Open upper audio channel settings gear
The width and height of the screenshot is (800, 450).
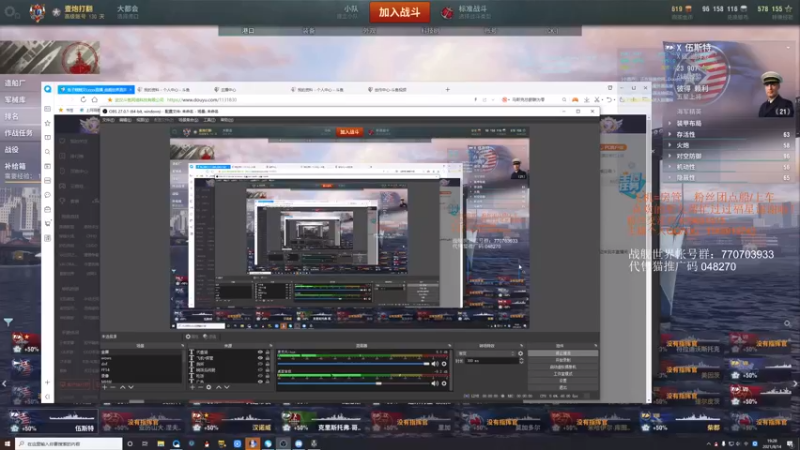444,364
